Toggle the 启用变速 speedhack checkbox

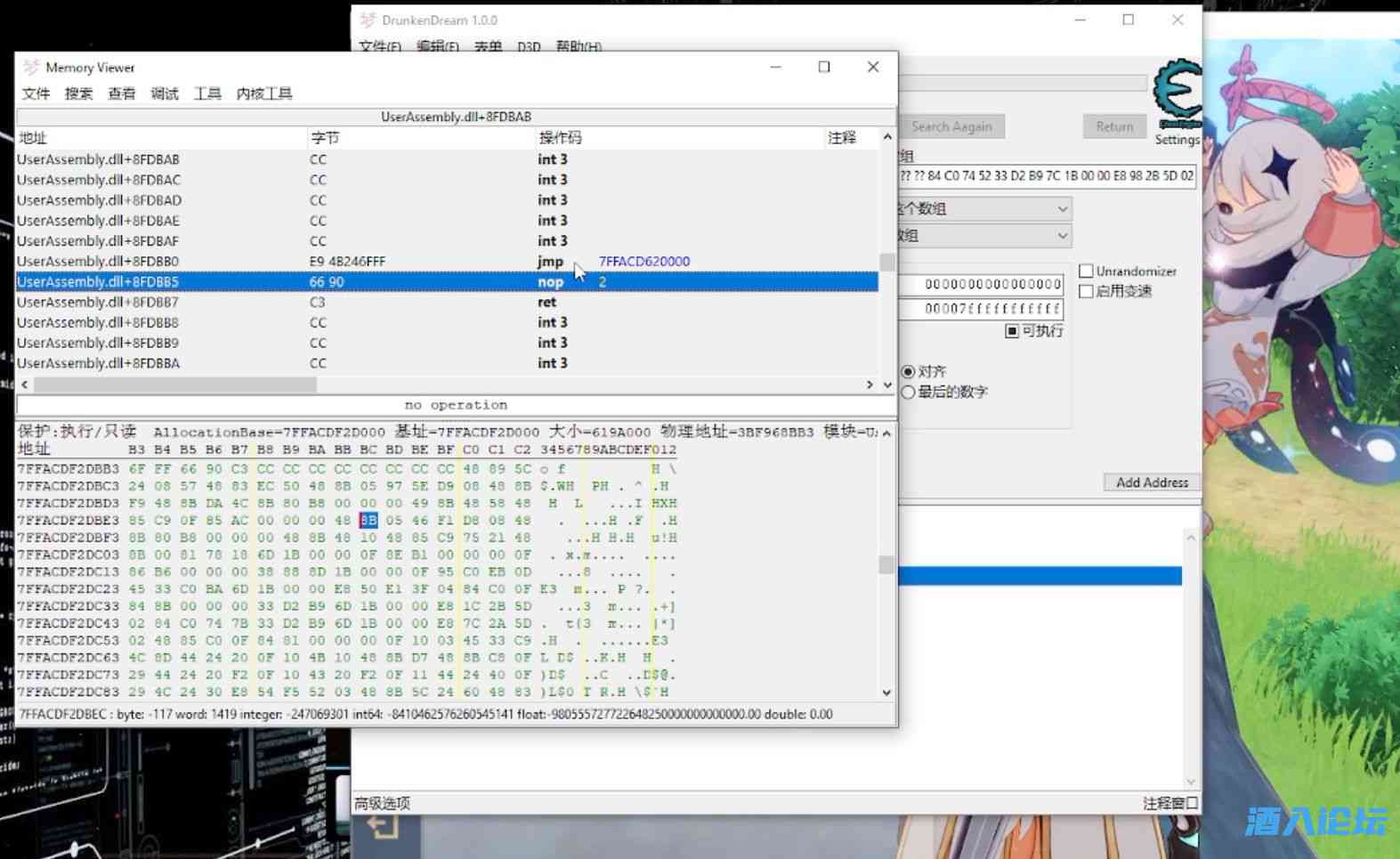pos(1086,291)
